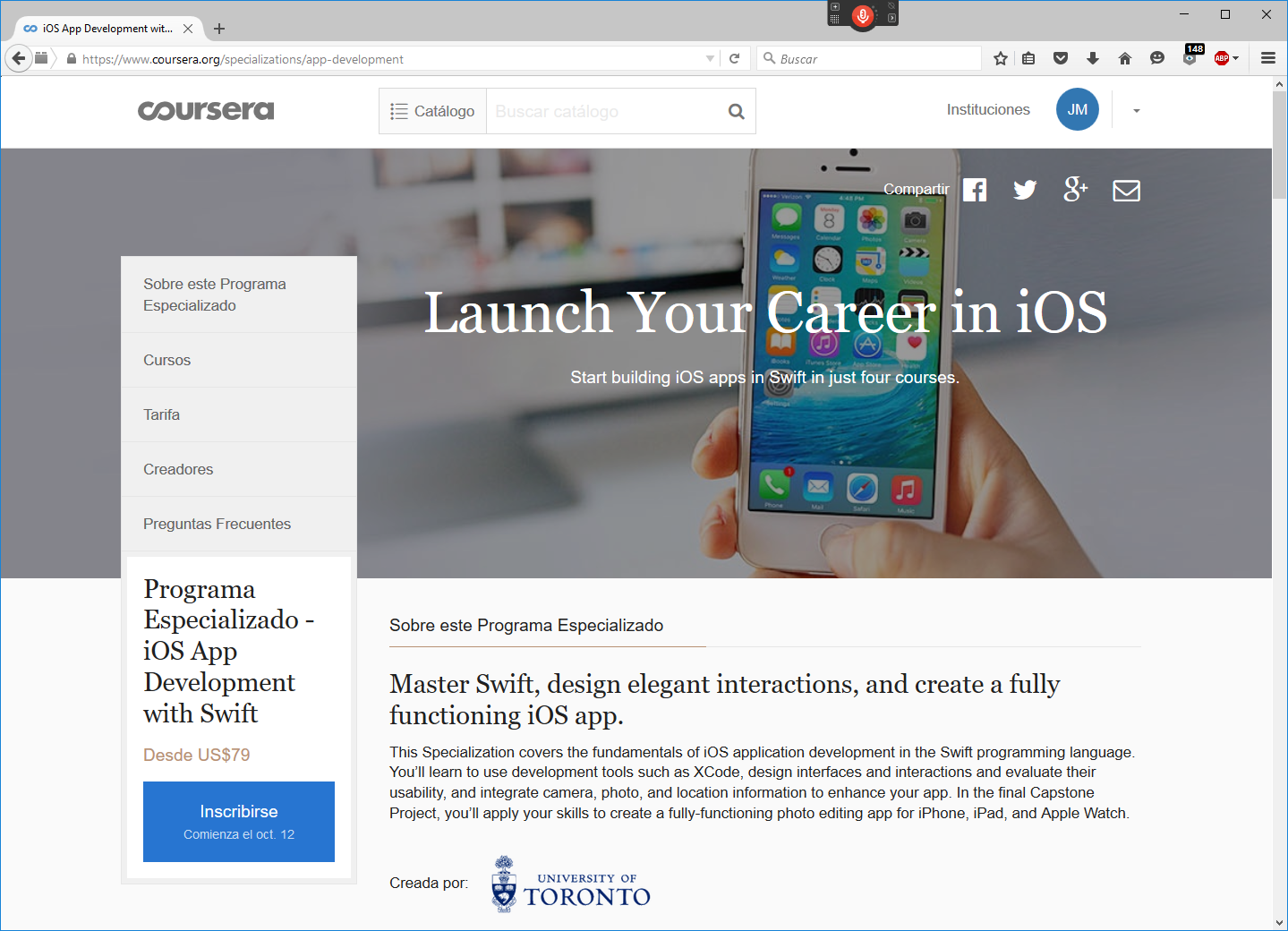Share by email envelope icon

click(x=1126, y=190)
